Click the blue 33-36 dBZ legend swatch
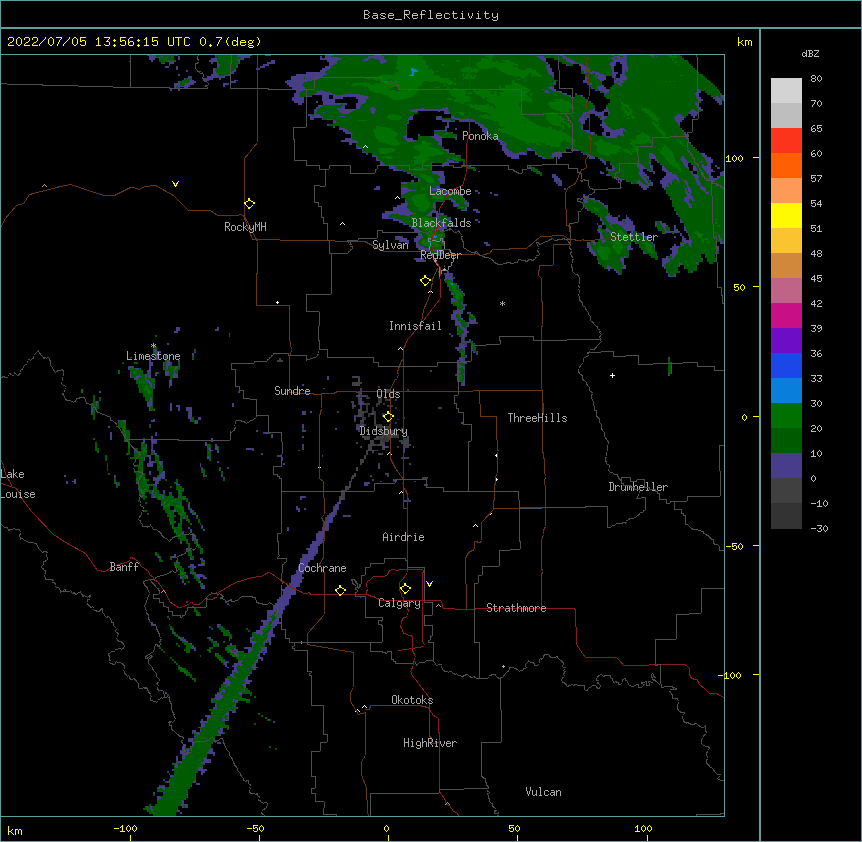Screen dimensions: 862x842 click(x=786, y=365)
